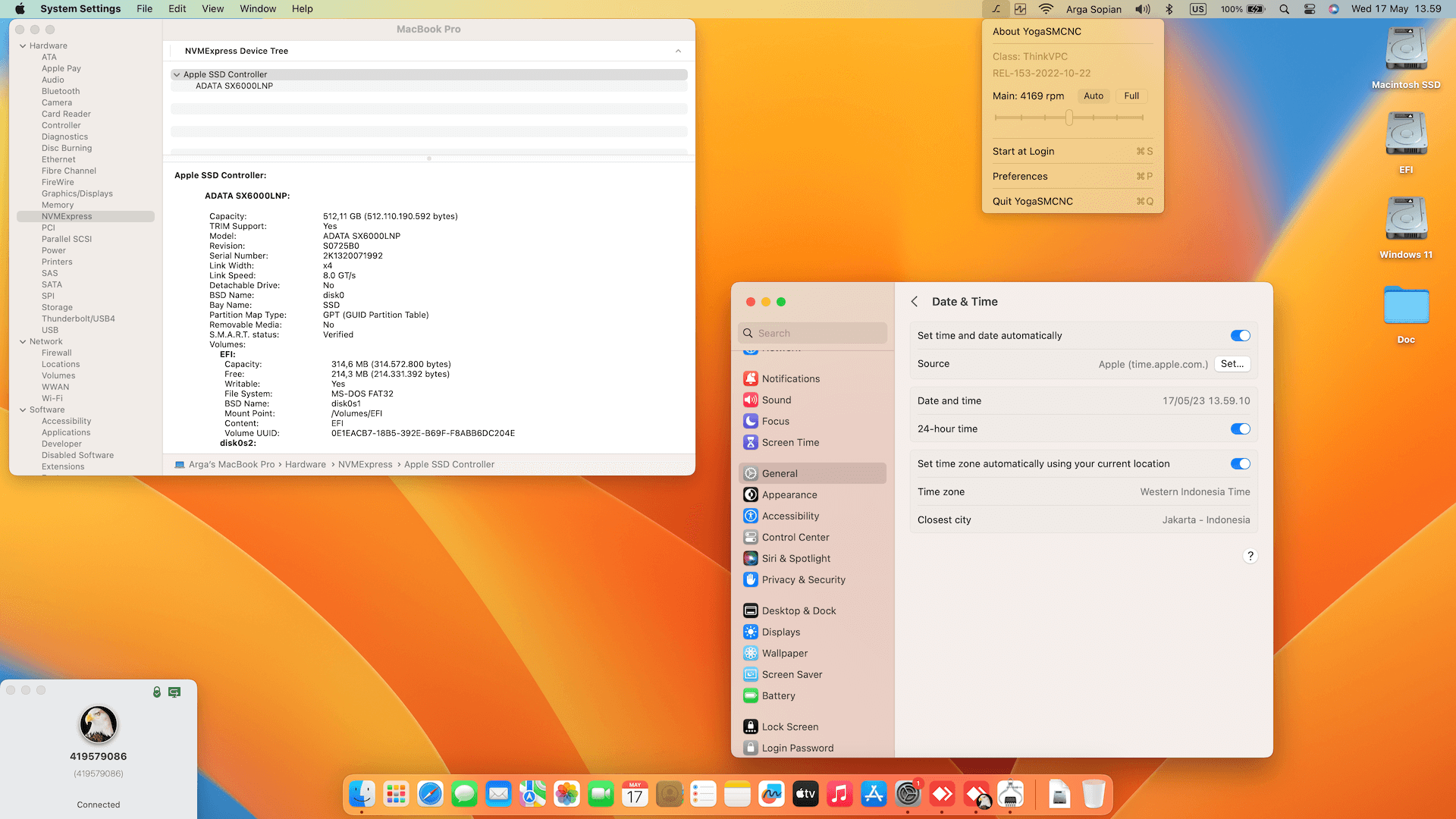Open the Notifications settings icon
Screen dimensions: 1456x819
pyautogui.click(x=750, y=378)
